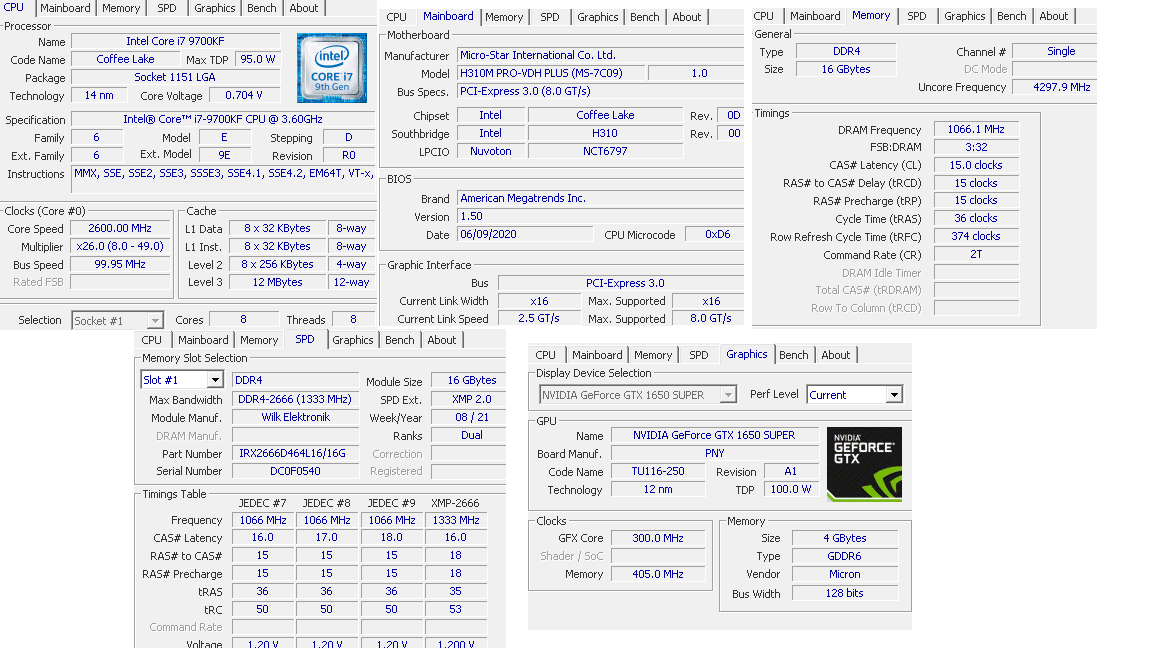
Task: Open the Slot #1 memory slot dropdown
Action: [214, 380]
